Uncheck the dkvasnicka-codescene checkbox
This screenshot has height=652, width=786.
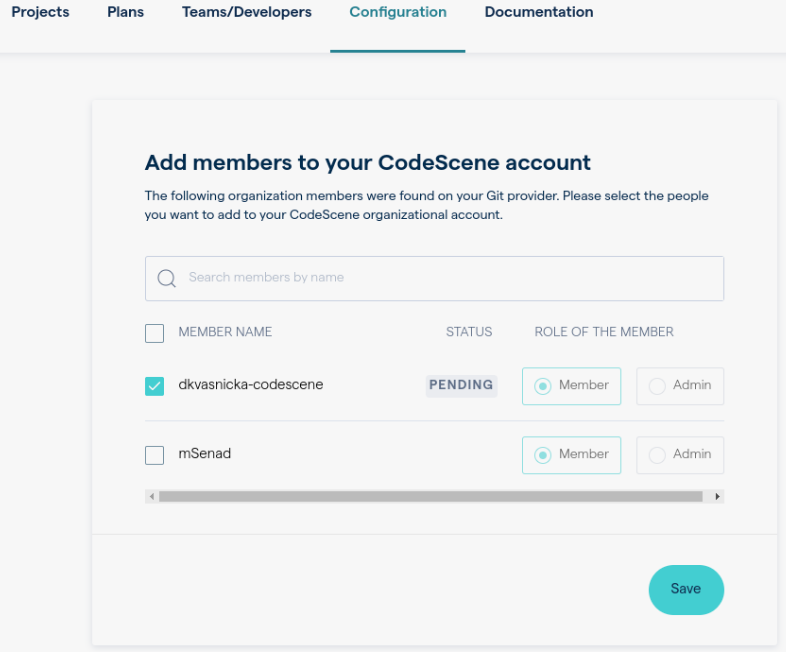point(154,386)
